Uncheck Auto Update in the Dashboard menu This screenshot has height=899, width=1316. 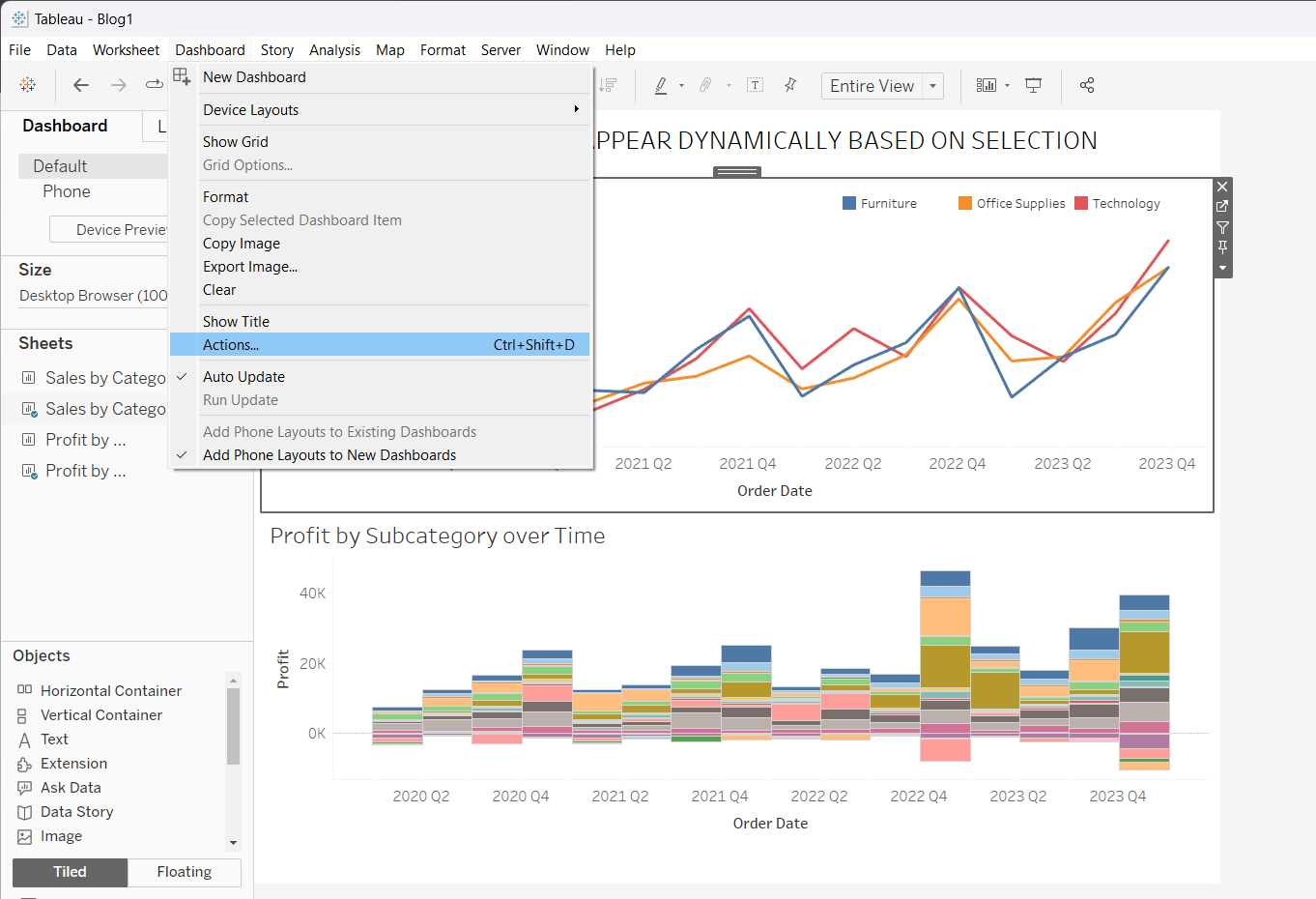pyautogui.click(x=243, y=376)
